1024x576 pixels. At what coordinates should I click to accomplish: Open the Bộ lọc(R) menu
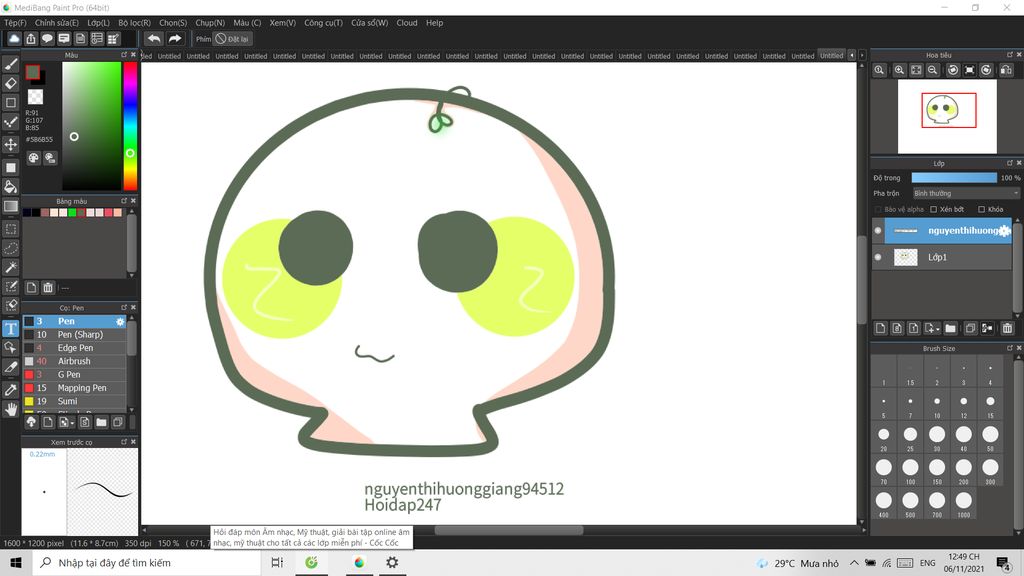click(x=134, y=22)
